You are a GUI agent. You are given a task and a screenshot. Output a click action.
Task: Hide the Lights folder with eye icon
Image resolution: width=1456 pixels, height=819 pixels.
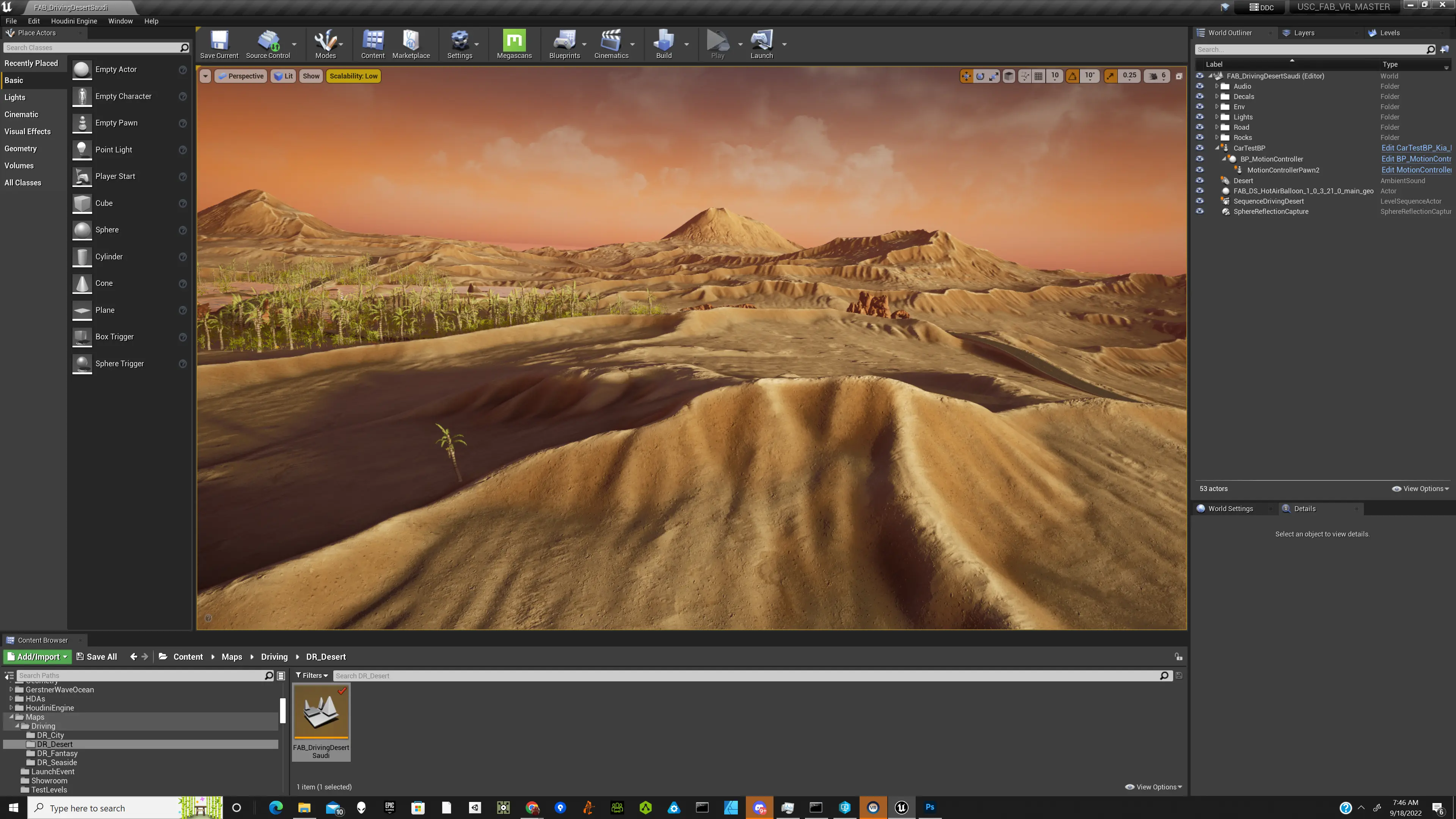coord(1199,116)
